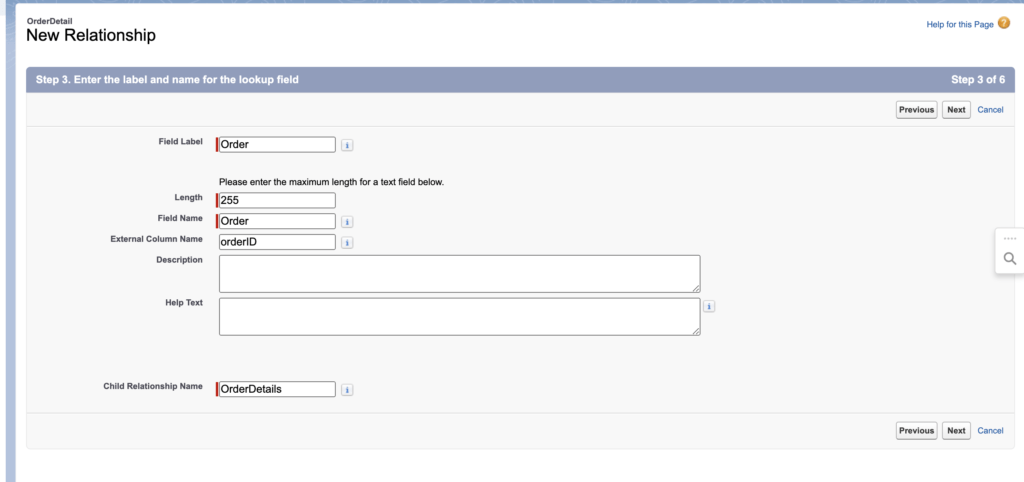Click the info icon beside Field Label

pyautogui.click(x=347, y=145)
